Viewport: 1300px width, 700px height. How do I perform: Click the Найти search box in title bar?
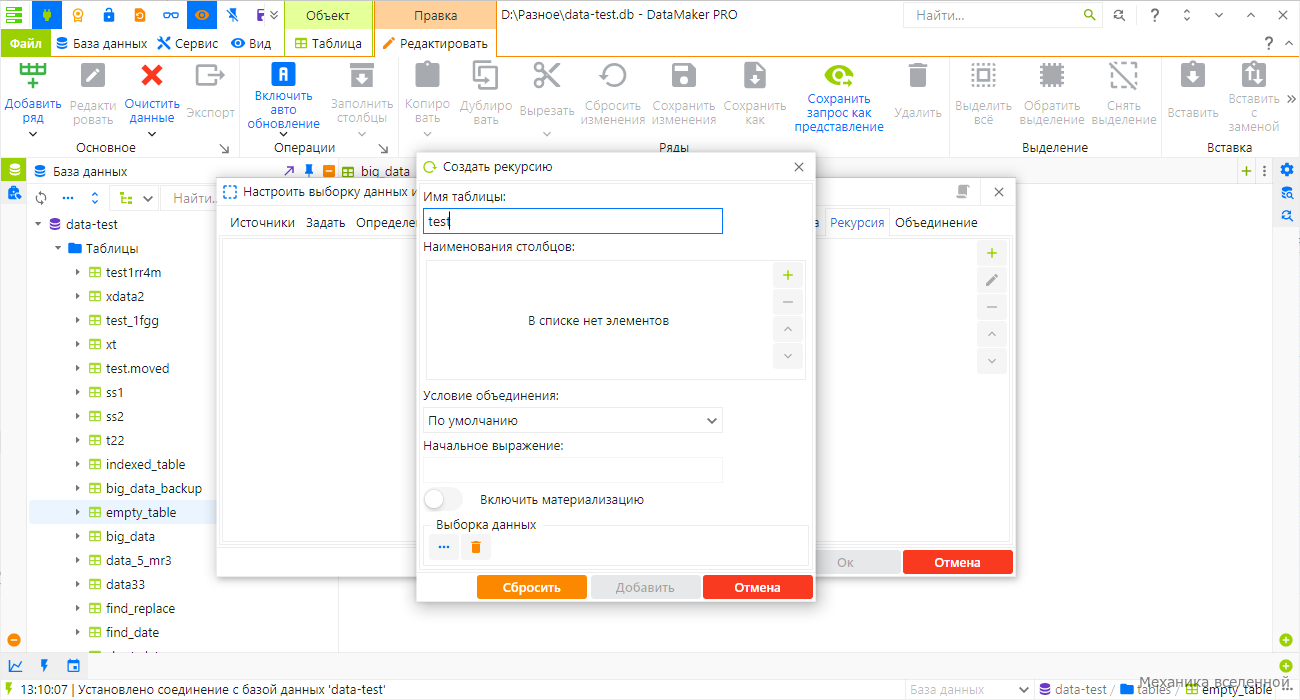coord(1003,15)
